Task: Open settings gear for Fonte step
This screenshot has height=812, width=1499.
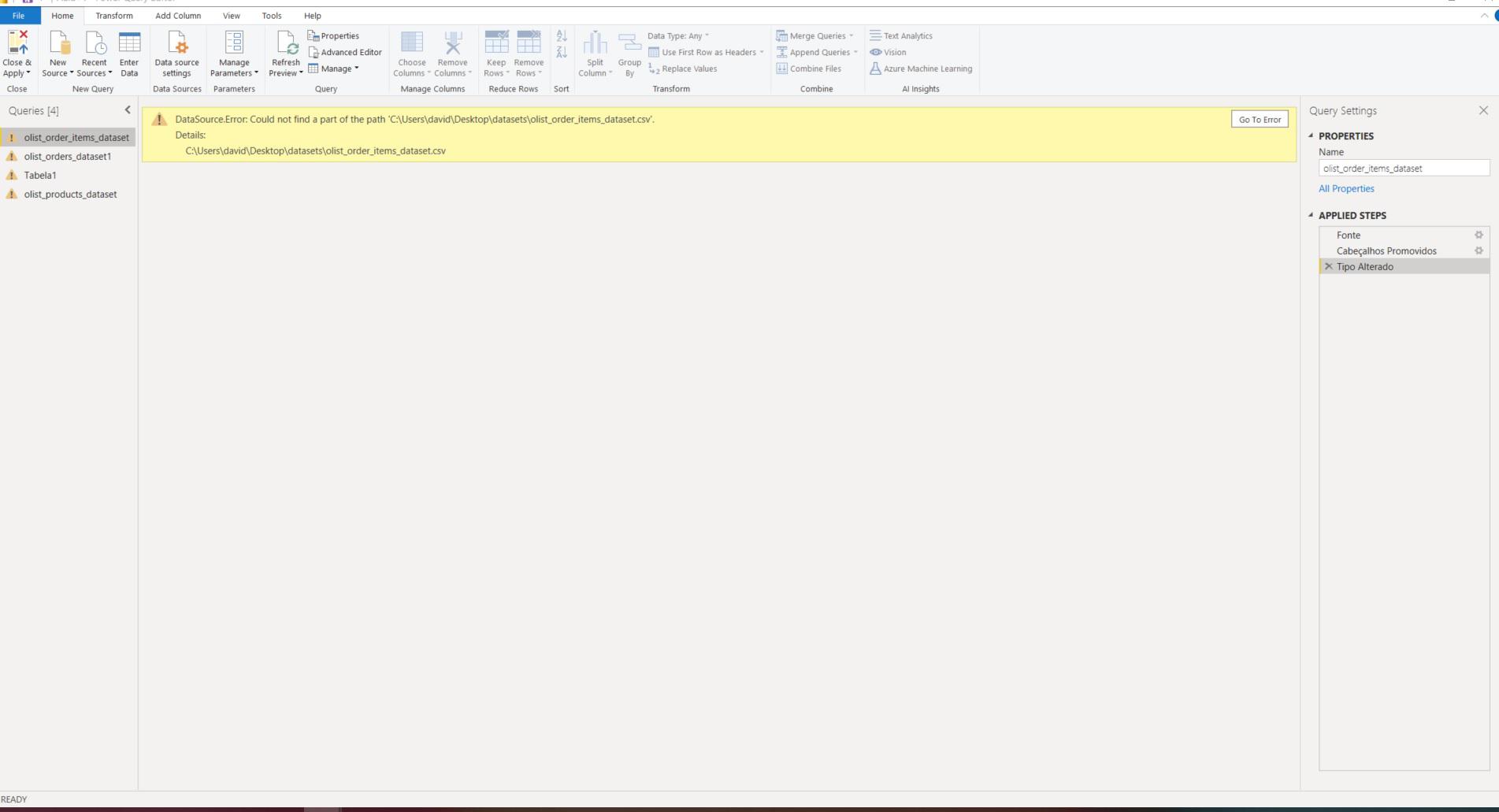Action: [1479, 235]
